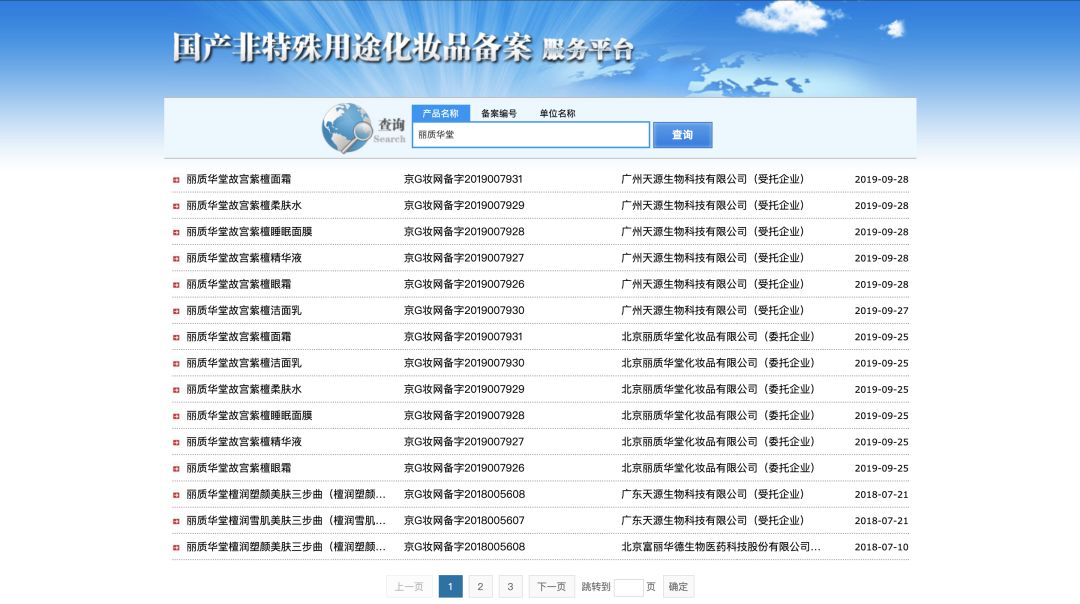Open product 丽质华堂故宫紫檀面霜 dated 2019-09-25
1080x604 pixels.
(x=238, y=336)
